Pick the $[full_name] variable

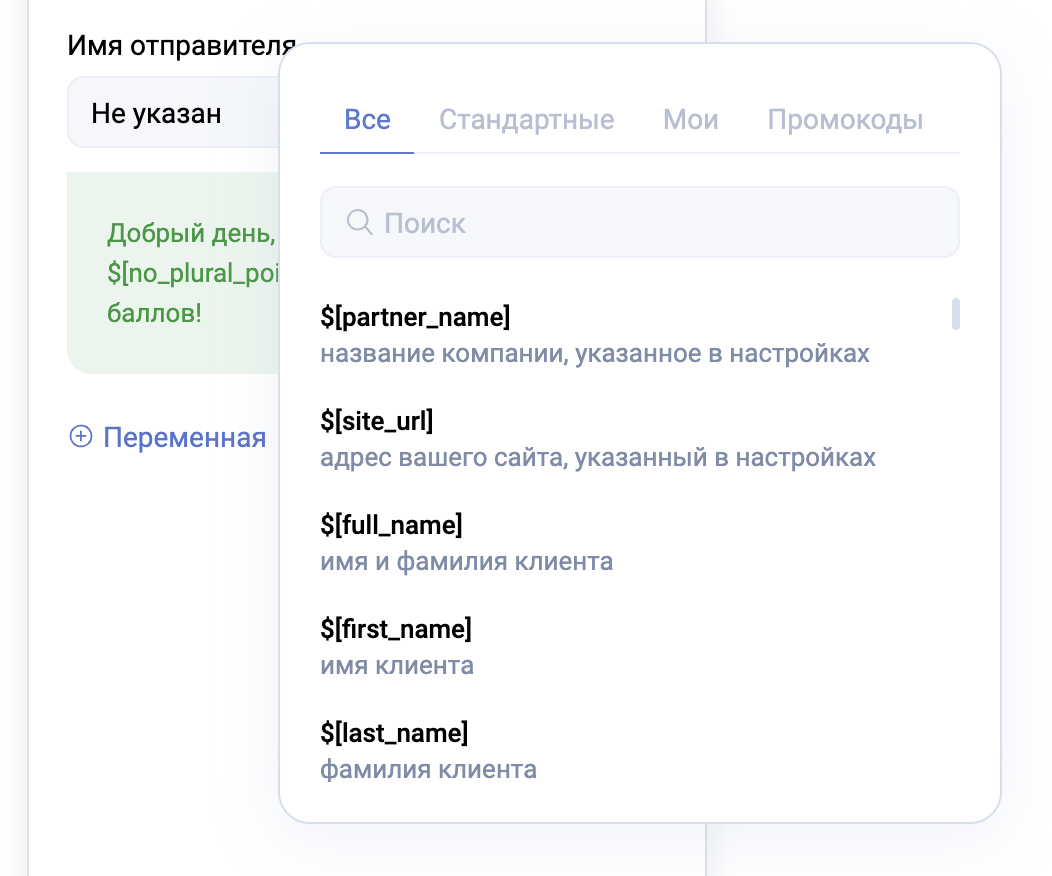pos(391,525)
